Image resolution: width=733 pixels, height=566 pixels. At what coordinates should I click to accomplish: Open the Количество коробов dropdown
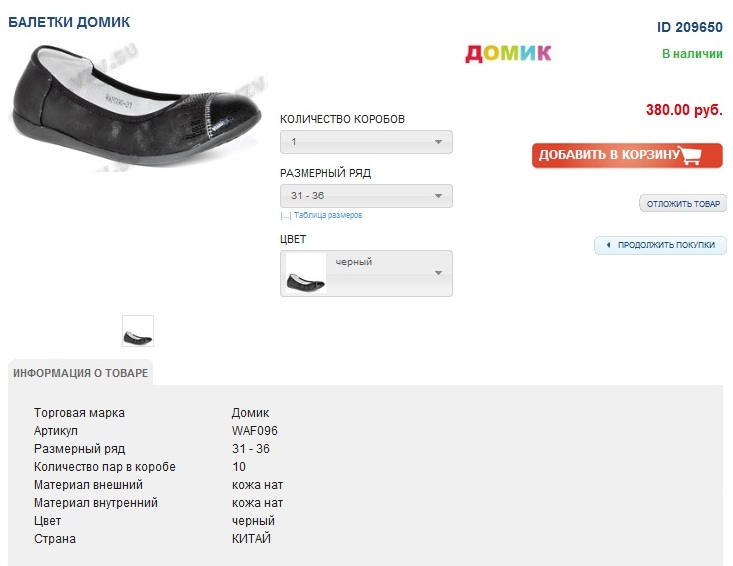click(x=366, y=142)
